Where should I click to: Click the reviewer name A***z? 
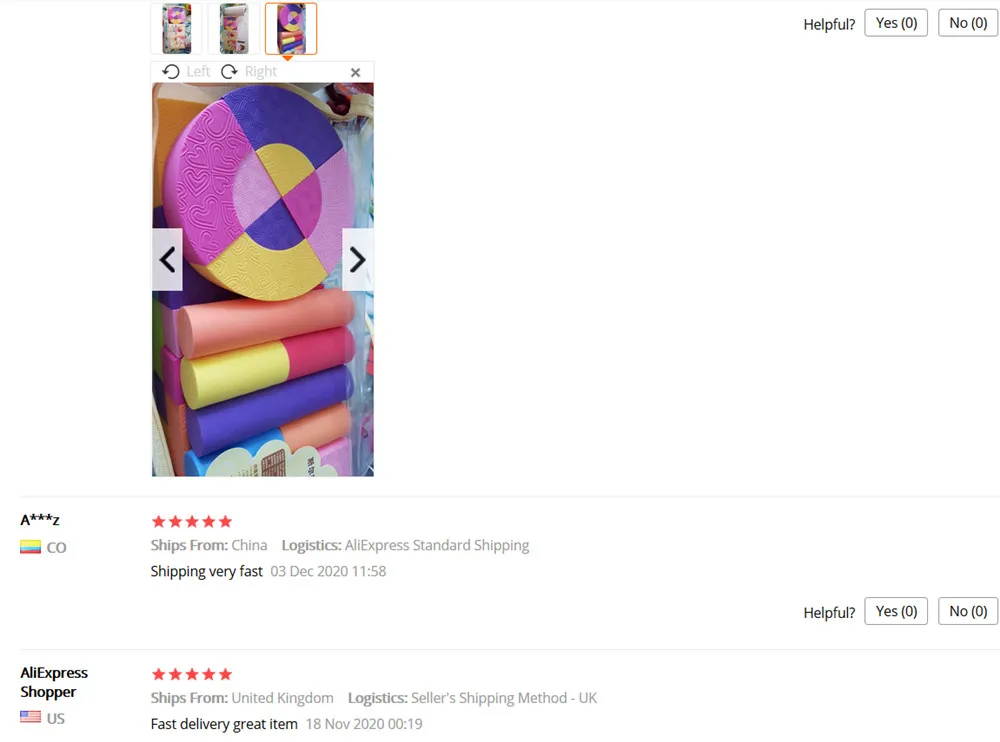click(x=40, y=520)
